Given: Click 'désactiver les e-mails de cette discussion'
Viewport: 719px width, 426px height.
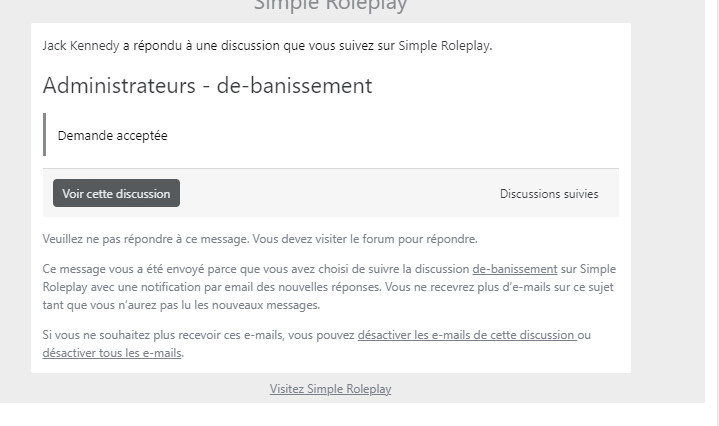Looking at the screenshot, I should [x=467, y=335].
